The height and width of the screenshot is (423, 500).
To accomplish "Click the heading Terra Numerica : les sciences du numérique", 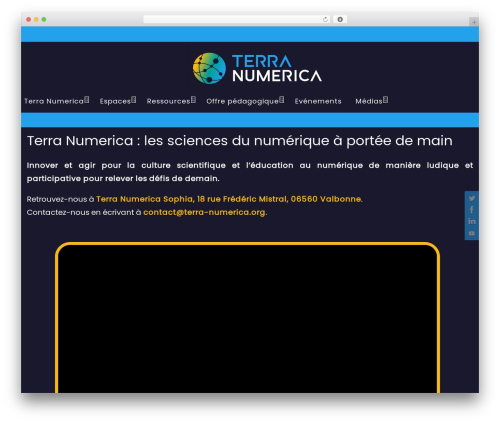I will (x=240, y=141).
